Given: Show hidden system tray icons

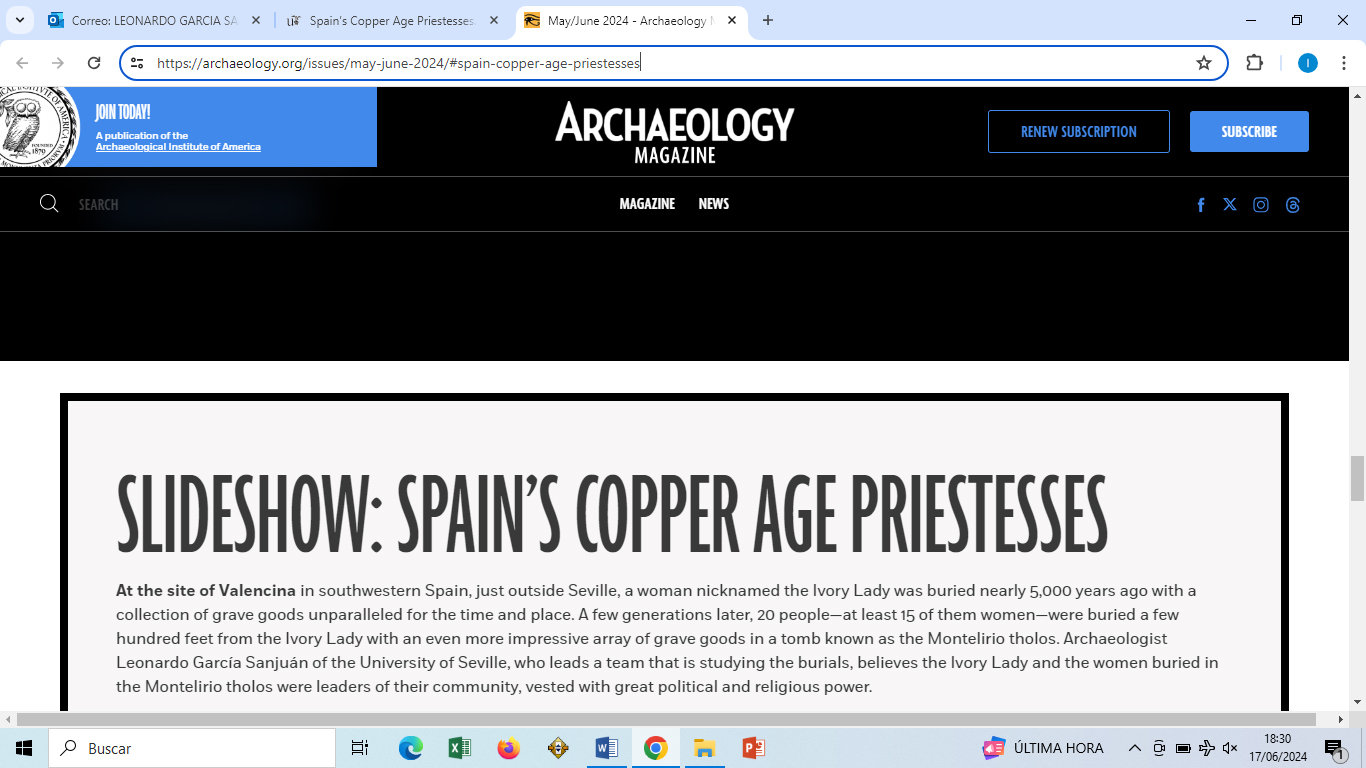Looking at the screenshot, I should (1134, 748).
